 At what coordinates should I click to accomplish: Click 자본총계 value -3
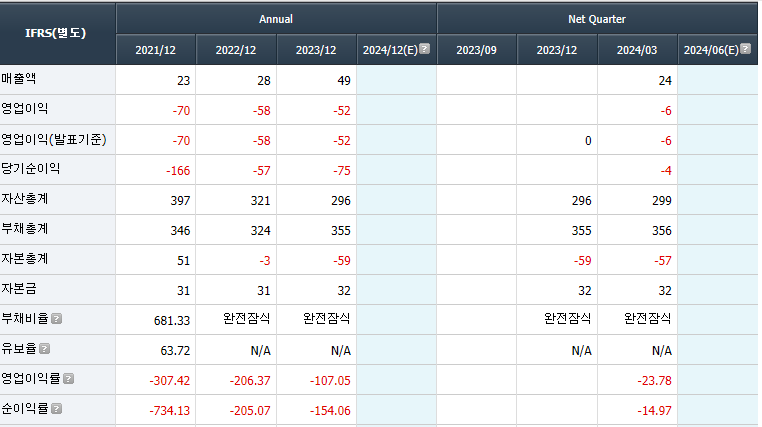pos(265,261)
